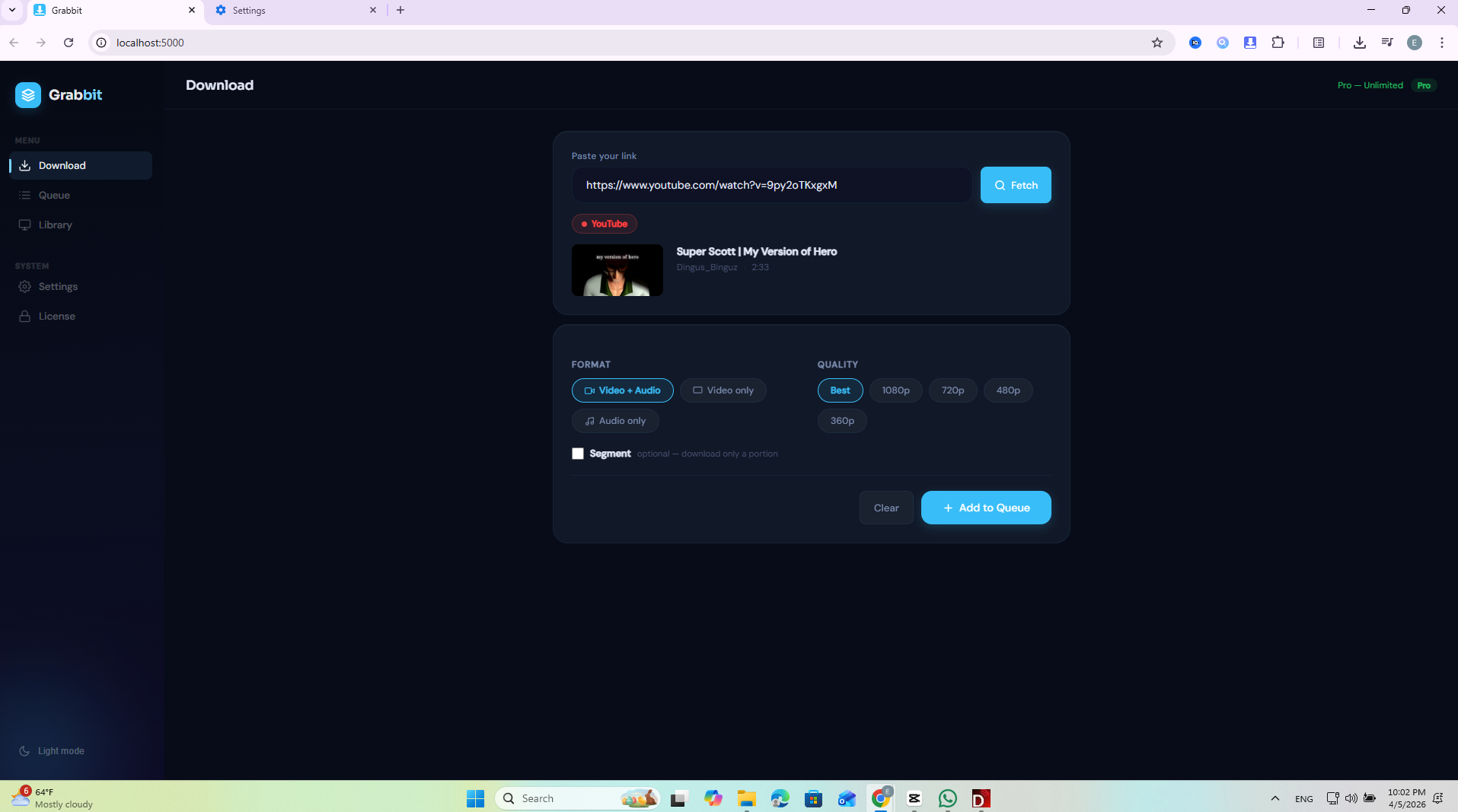The width and height of the screenshot is (1458, 812).
Task: Choose 720p quality
Action: click(x=953, y=390)
